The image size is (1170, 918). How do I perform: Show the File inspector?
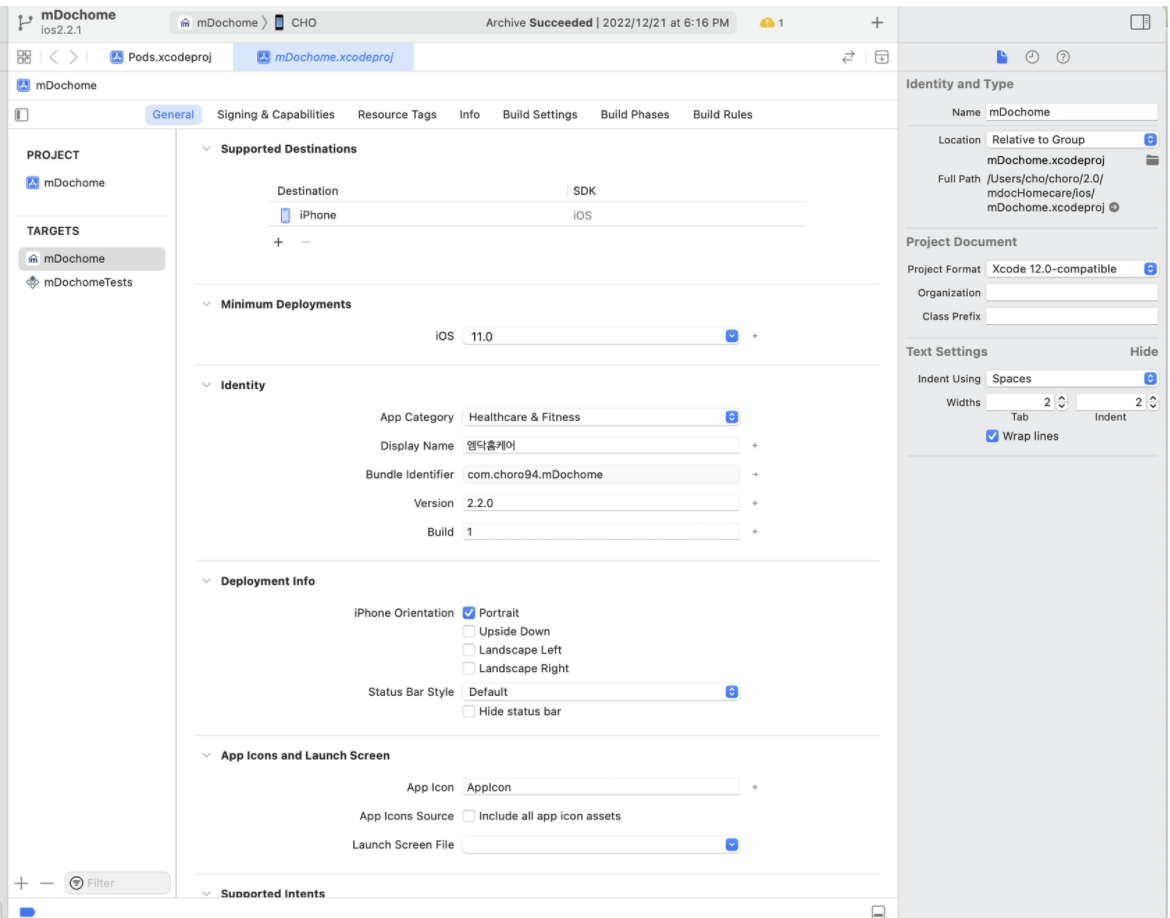(x=1001, y=57)
